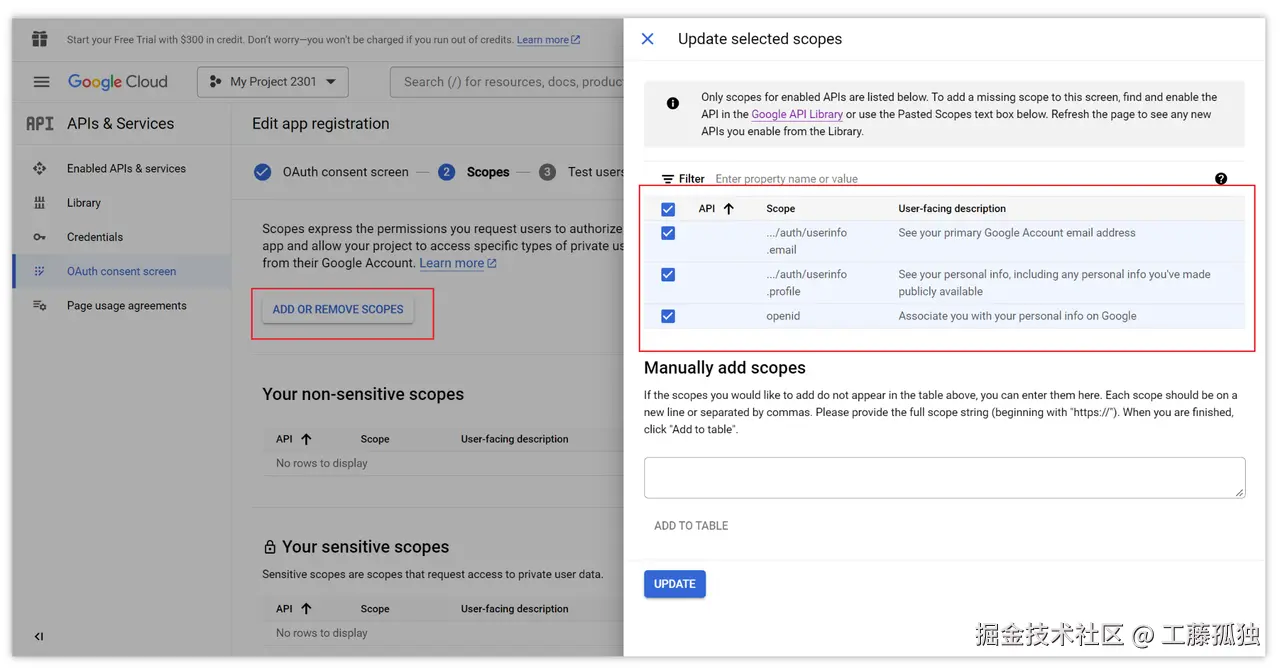Click the Google Cloud logo
Screen dimensions: 1280x668
(x=117, y=81)
